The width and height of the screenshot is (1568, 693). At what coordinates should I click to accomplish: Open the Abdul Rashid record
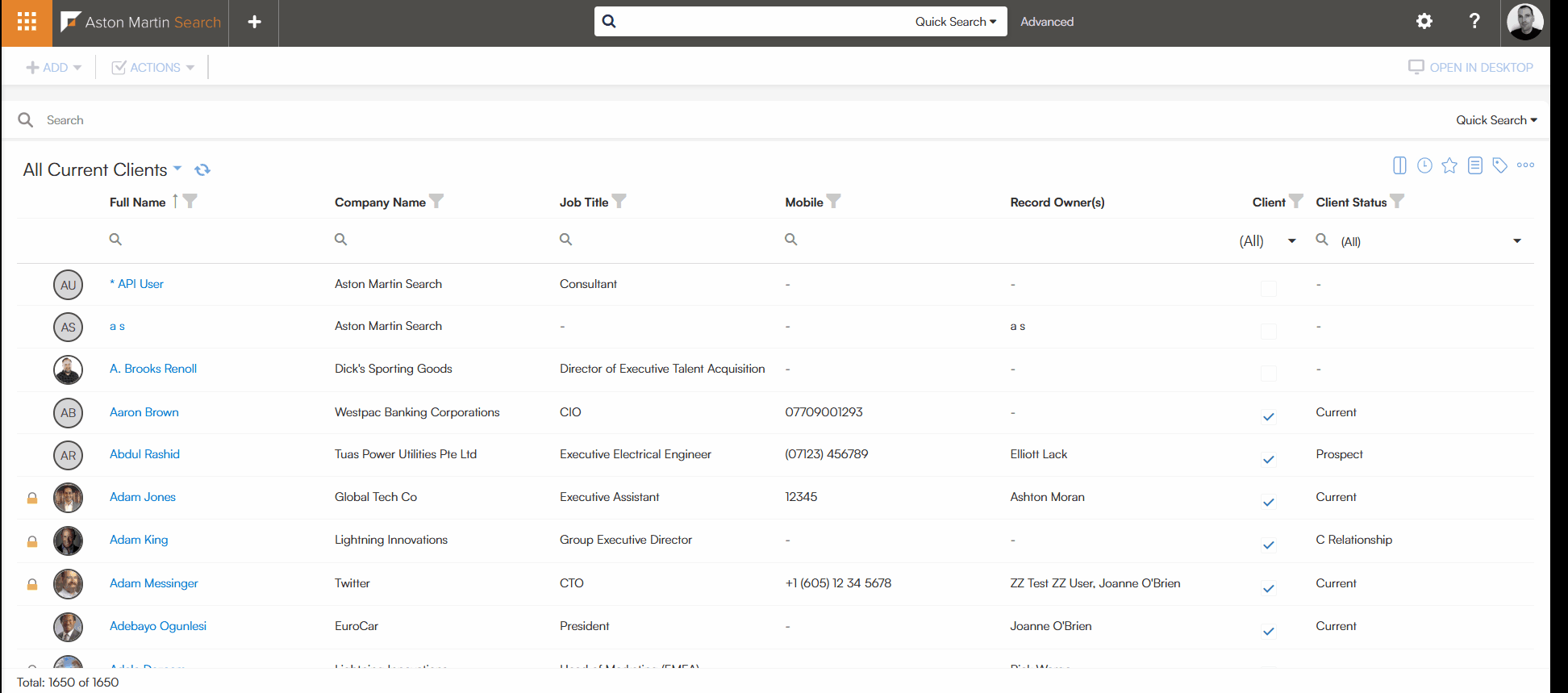[x=144, y=454]
